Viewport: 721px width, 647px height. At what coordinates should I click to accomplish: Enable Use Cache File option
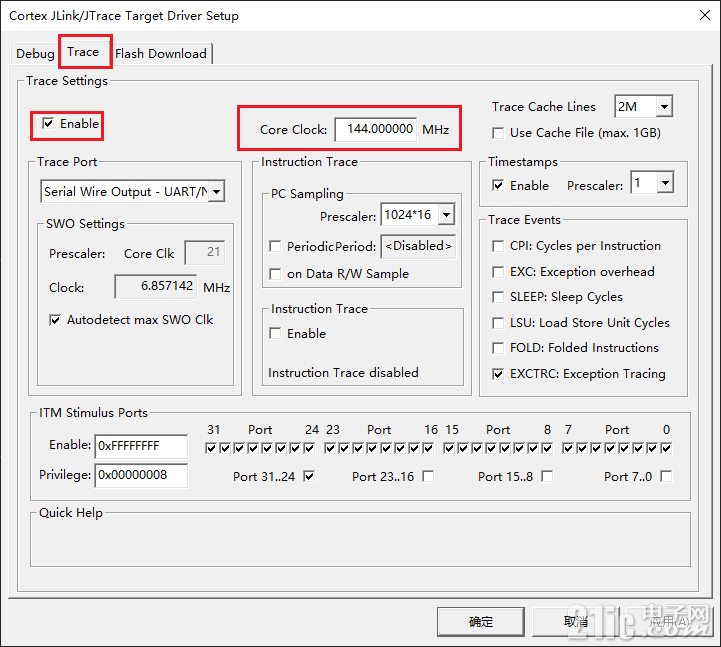(x=498, y=133)
